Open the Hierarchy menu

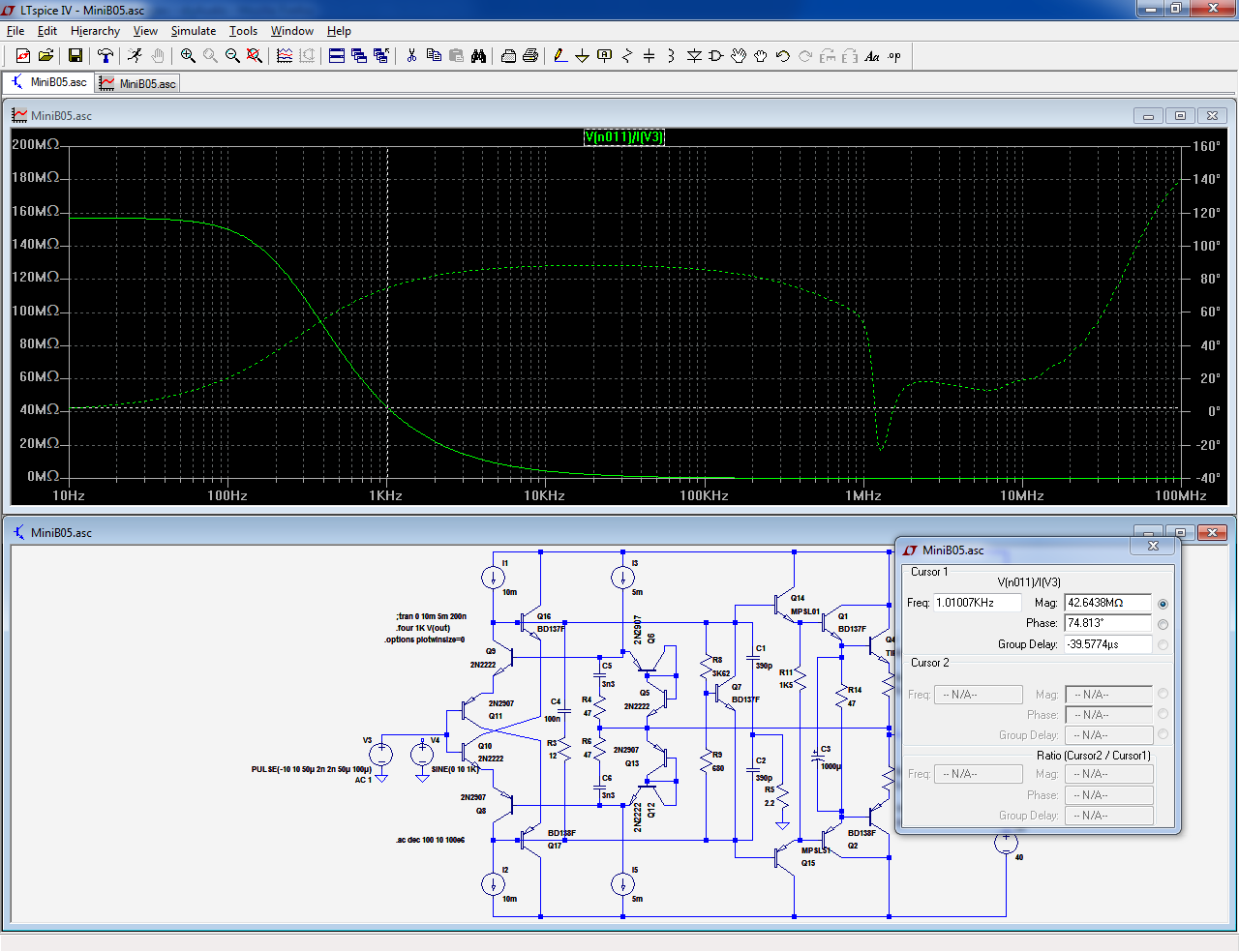tap(95, 31)
